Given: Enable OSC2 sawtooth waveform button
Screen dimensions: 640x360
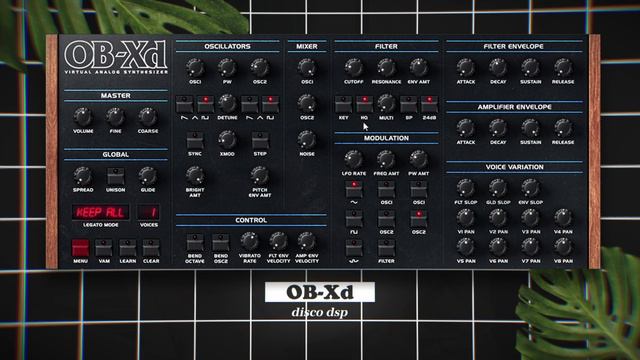Looking at the screenshot, I should [249, 104].
